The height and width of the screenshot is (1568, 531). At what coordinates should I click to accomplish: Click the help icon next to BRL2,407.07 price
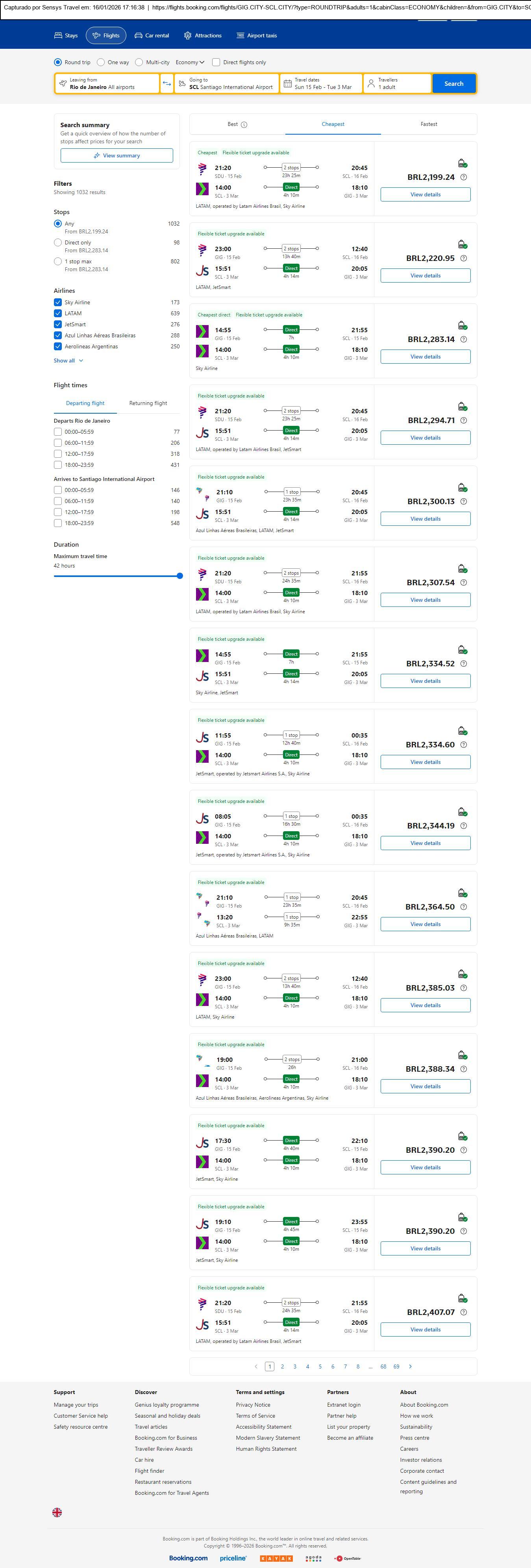(463, 1312)
